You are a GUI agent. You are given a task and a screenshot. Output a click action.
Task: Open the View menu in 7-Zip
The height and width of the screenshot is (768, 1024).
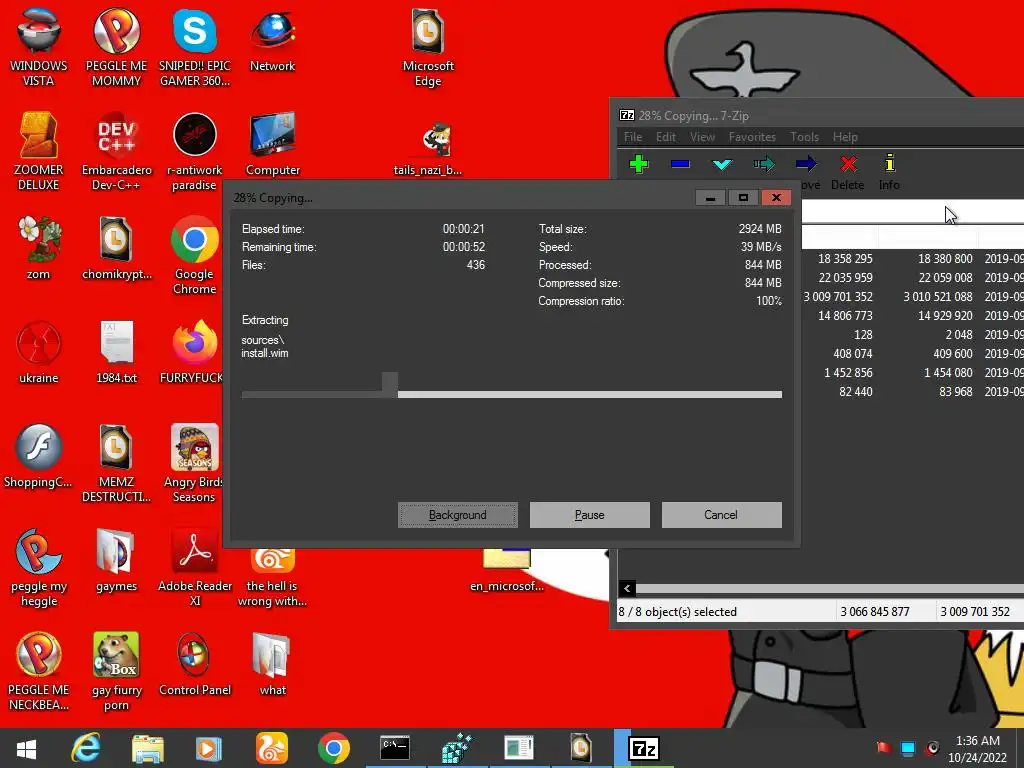(703, 137)
